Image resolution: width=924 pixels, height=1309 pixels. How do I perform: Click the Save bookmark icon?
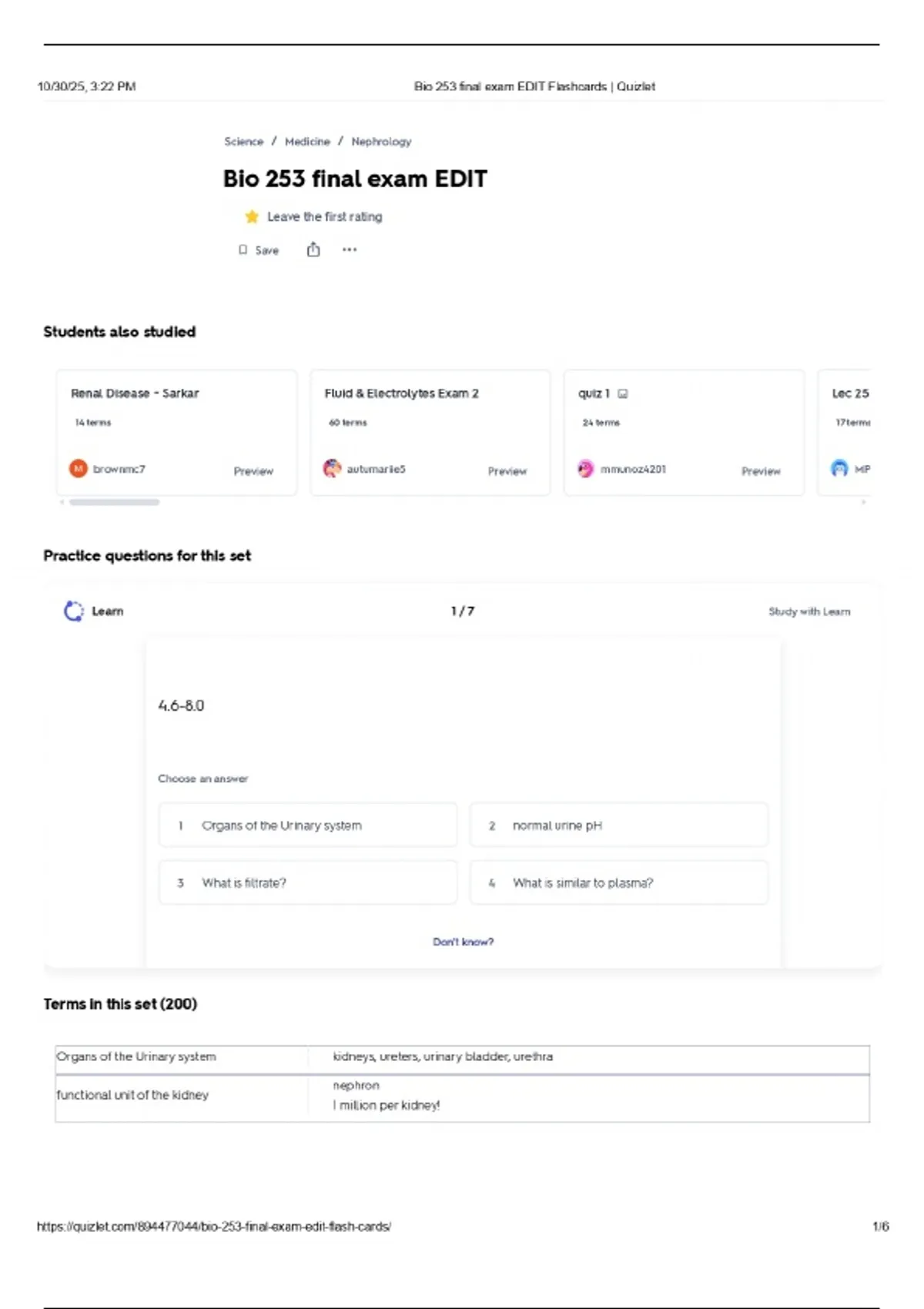243,250
